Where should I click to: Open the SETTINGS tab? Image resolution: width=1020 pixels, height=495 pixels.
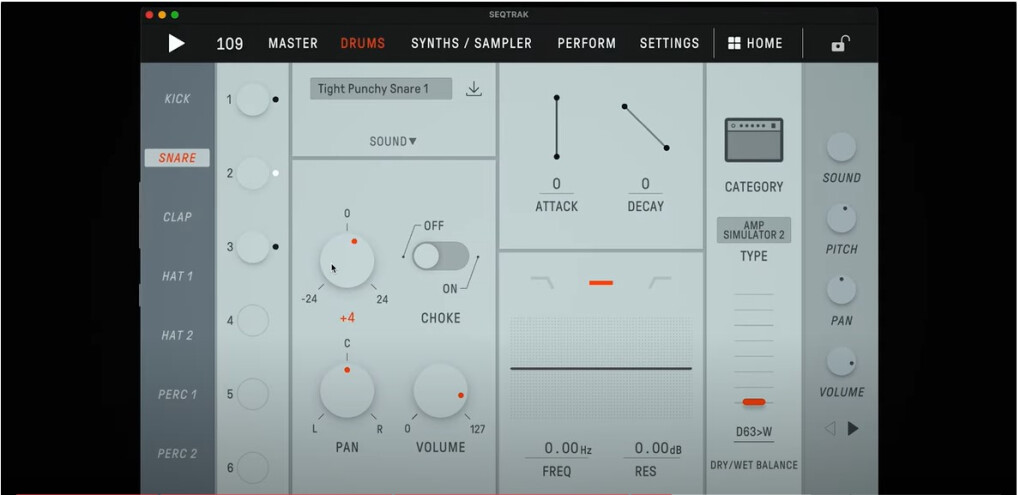pyautogui.click(x=669, y=44)
